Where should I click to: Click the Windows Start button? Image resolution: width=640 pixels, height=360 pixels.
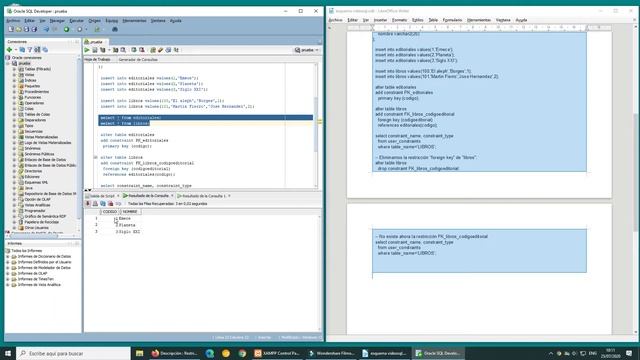point(8,353)
